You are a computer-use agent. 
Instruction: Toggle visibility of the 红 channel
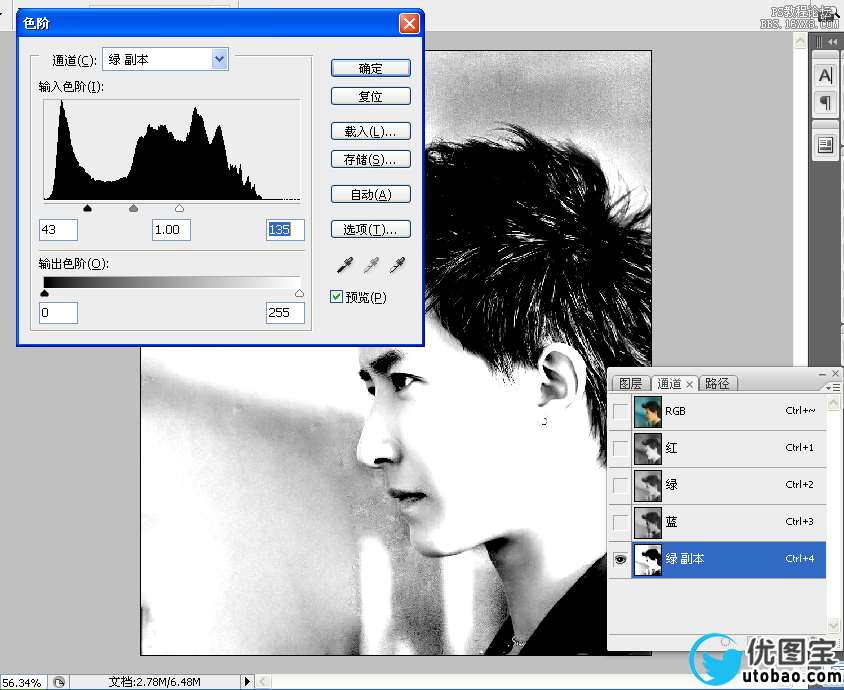(x=620, y=449)
